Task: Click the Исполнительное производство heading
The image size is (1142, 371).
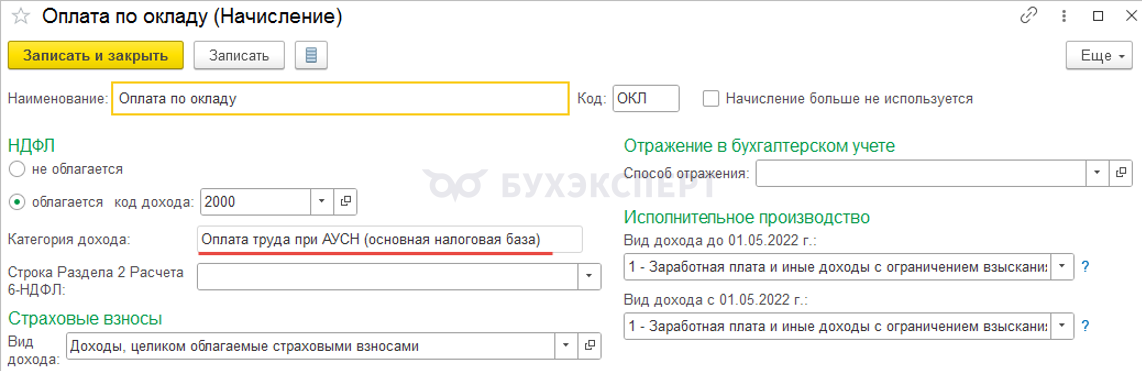Action: 748,217
